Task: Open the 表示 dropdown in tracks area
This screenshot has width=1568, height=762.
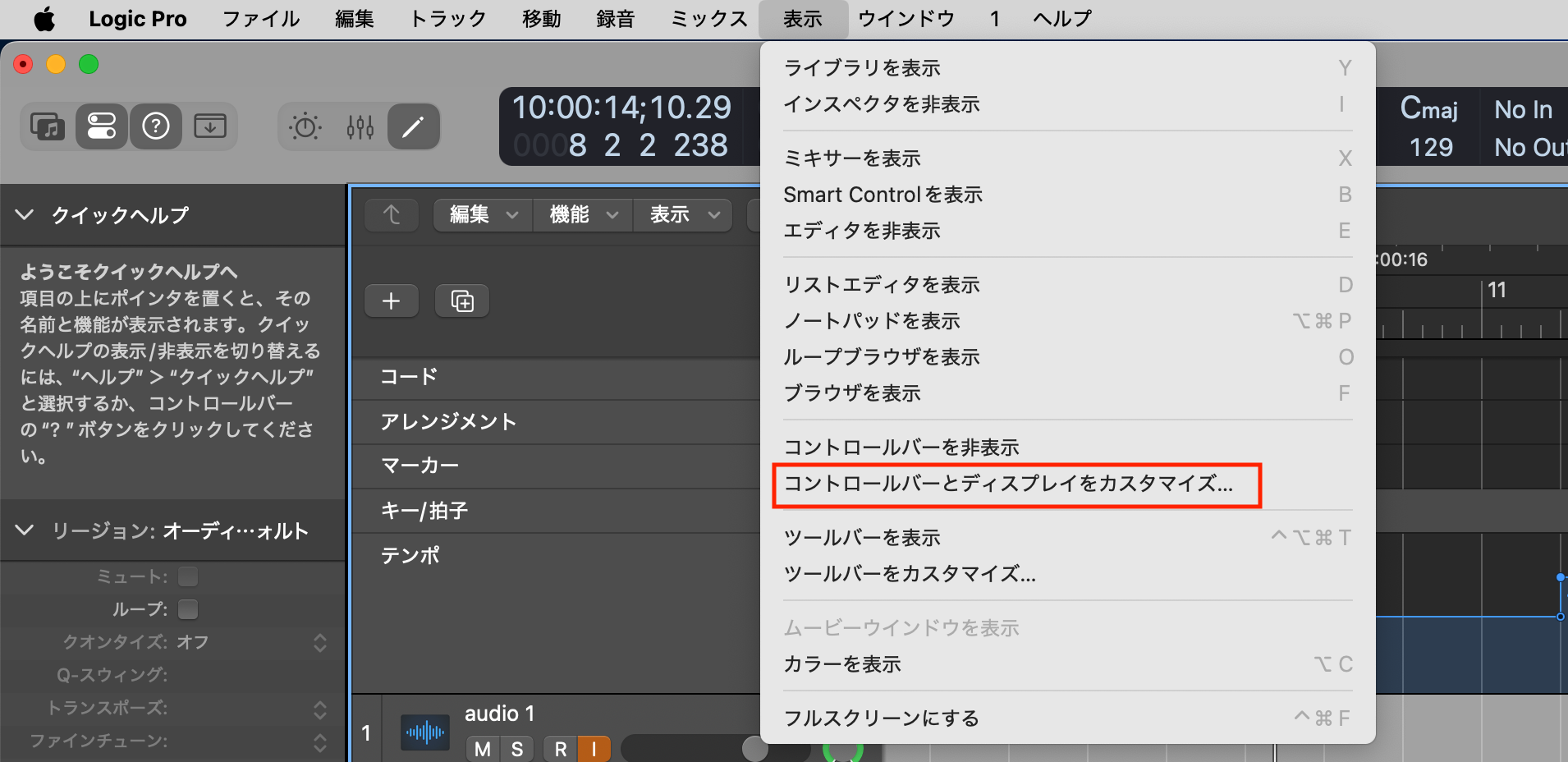Action: [684, 215]
